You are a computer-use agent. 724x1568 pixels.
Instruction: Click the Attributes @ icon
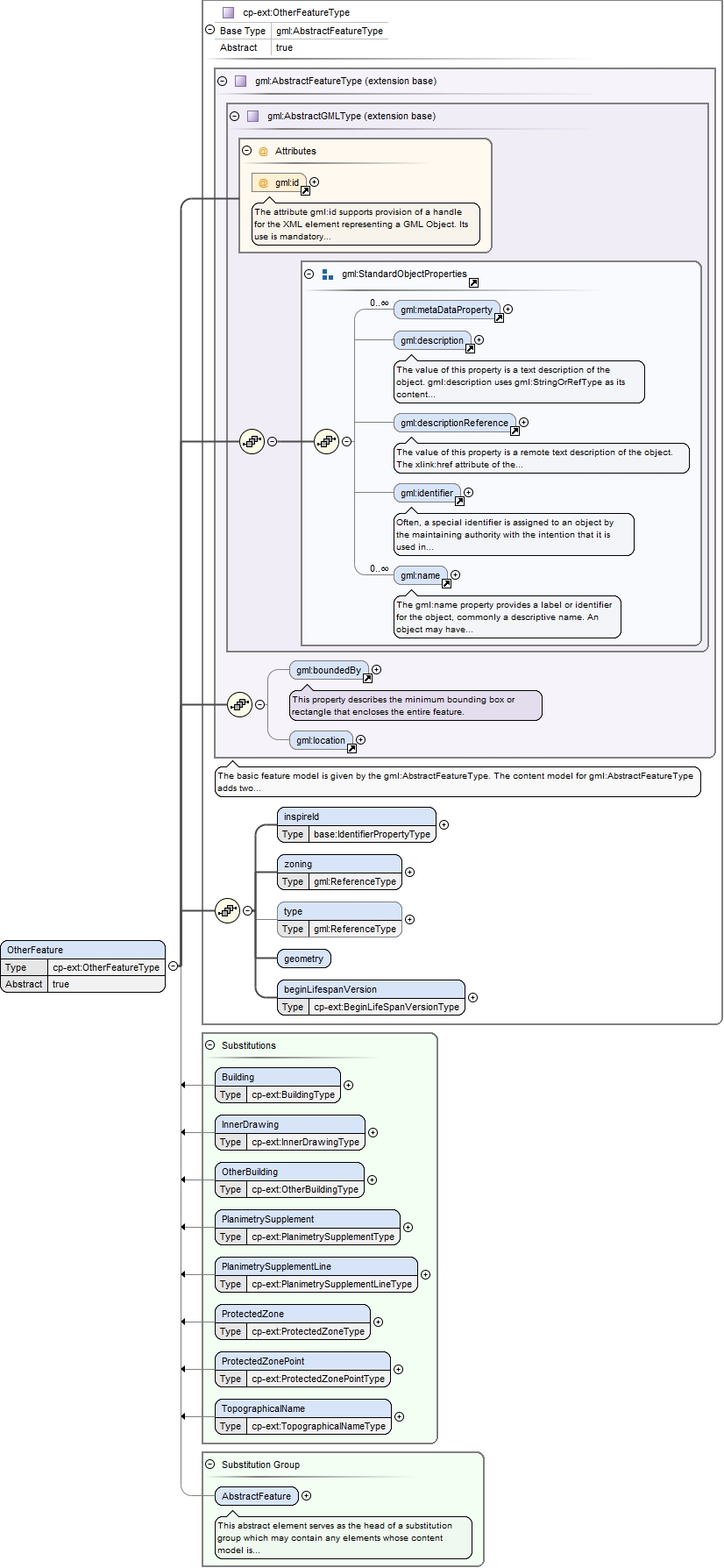click(263, 151)
